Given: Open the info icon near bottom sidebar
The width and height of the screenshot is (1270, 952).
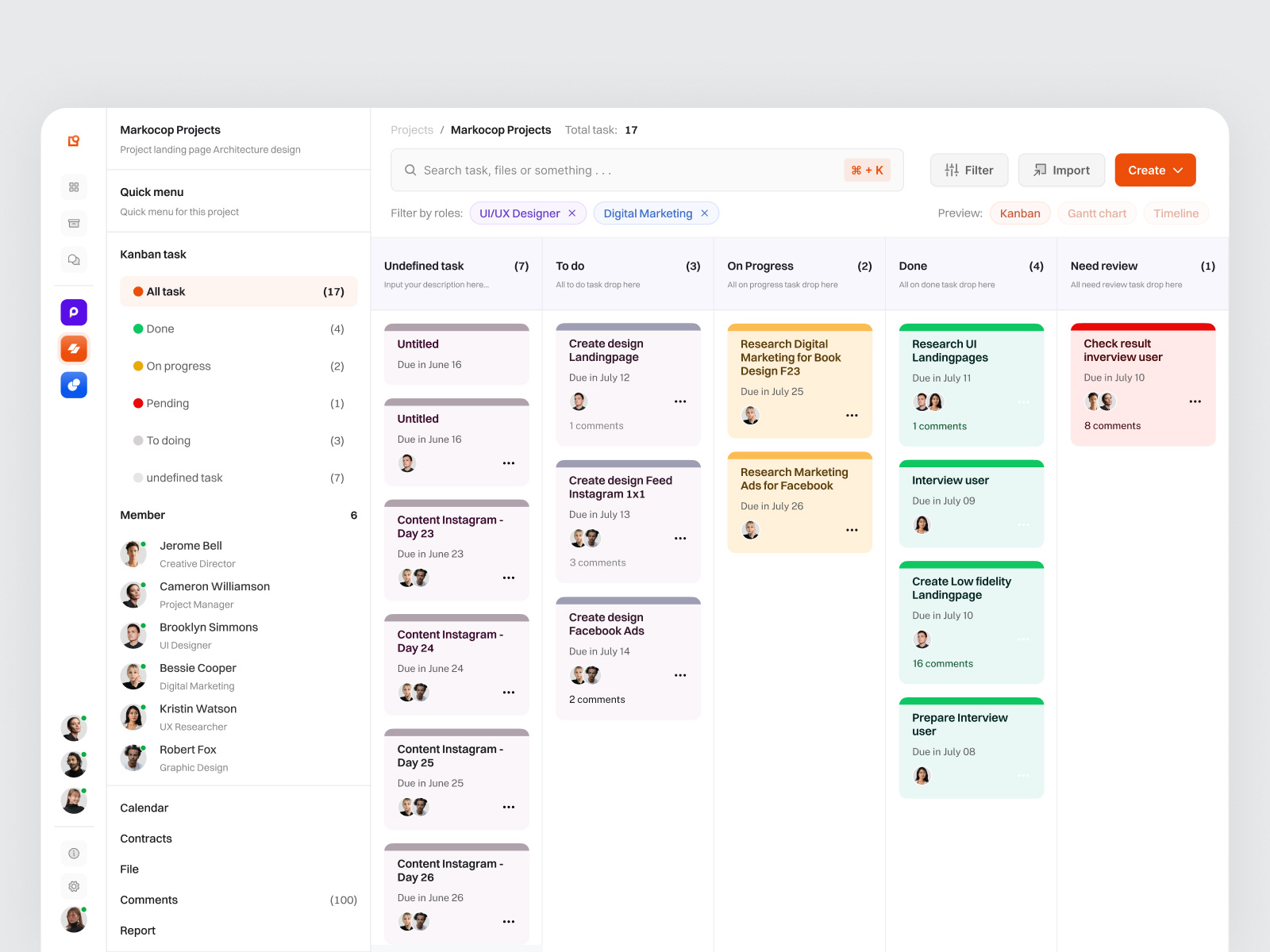Looking at the screenshot, I should (73, 853).
